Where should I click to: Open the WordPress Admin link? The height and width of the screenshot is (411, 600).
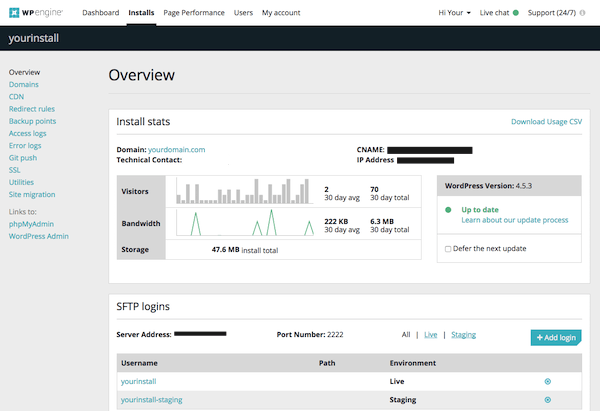click(39, 236)
